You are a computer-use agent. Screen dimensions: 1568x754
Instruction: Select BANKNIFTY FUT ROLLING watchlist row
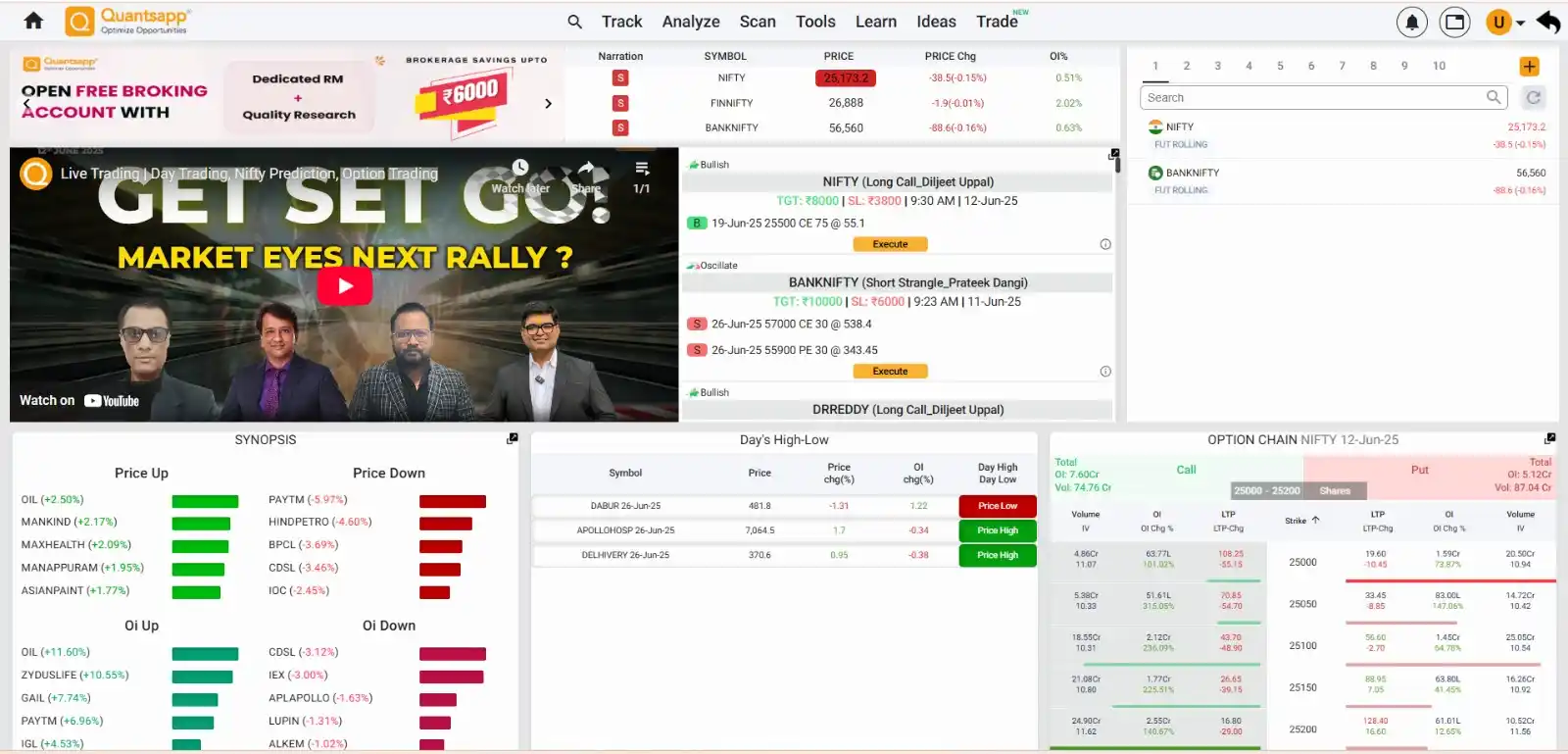pos(1343,181)
